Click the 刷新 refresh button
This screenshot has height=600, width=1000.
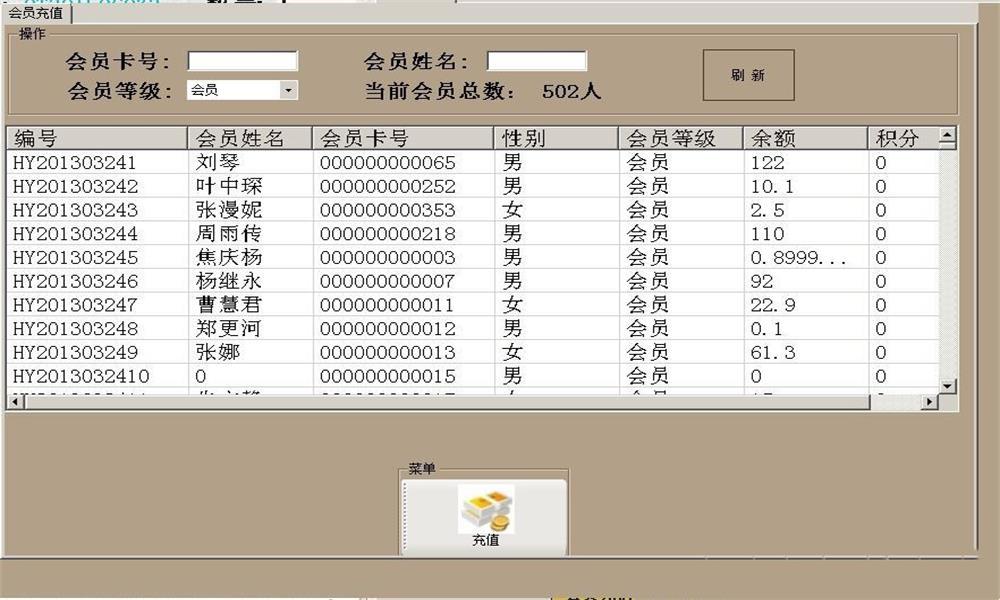click(x=748, y=75)
